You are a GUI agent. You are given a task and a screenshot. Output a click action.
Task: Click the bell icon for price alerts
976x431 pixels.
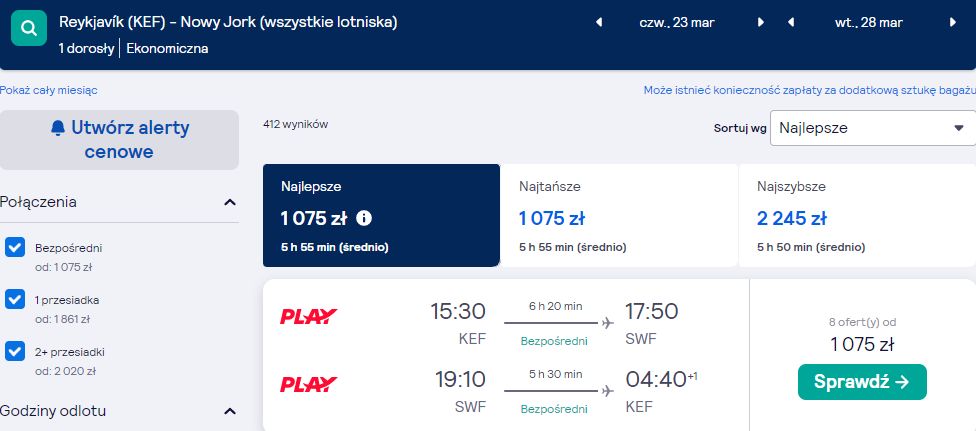[x=58, y=128]
